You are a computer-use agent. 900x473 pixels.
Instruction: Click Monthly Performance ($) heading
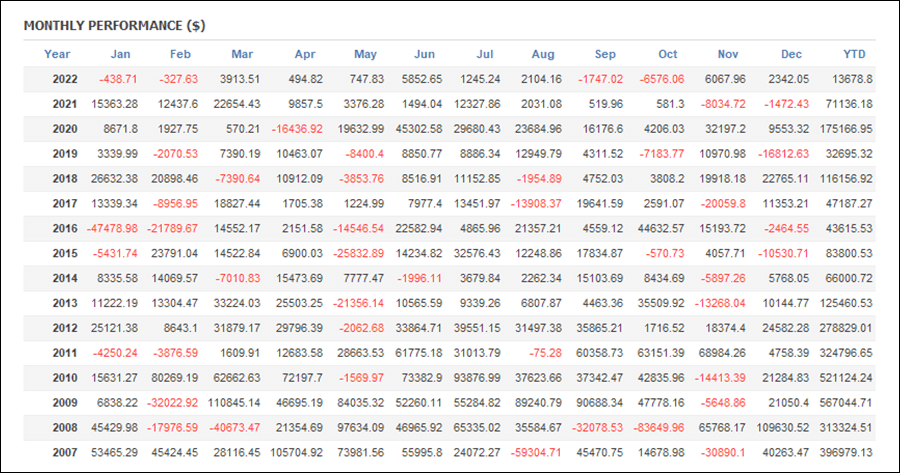click(114, 26)
